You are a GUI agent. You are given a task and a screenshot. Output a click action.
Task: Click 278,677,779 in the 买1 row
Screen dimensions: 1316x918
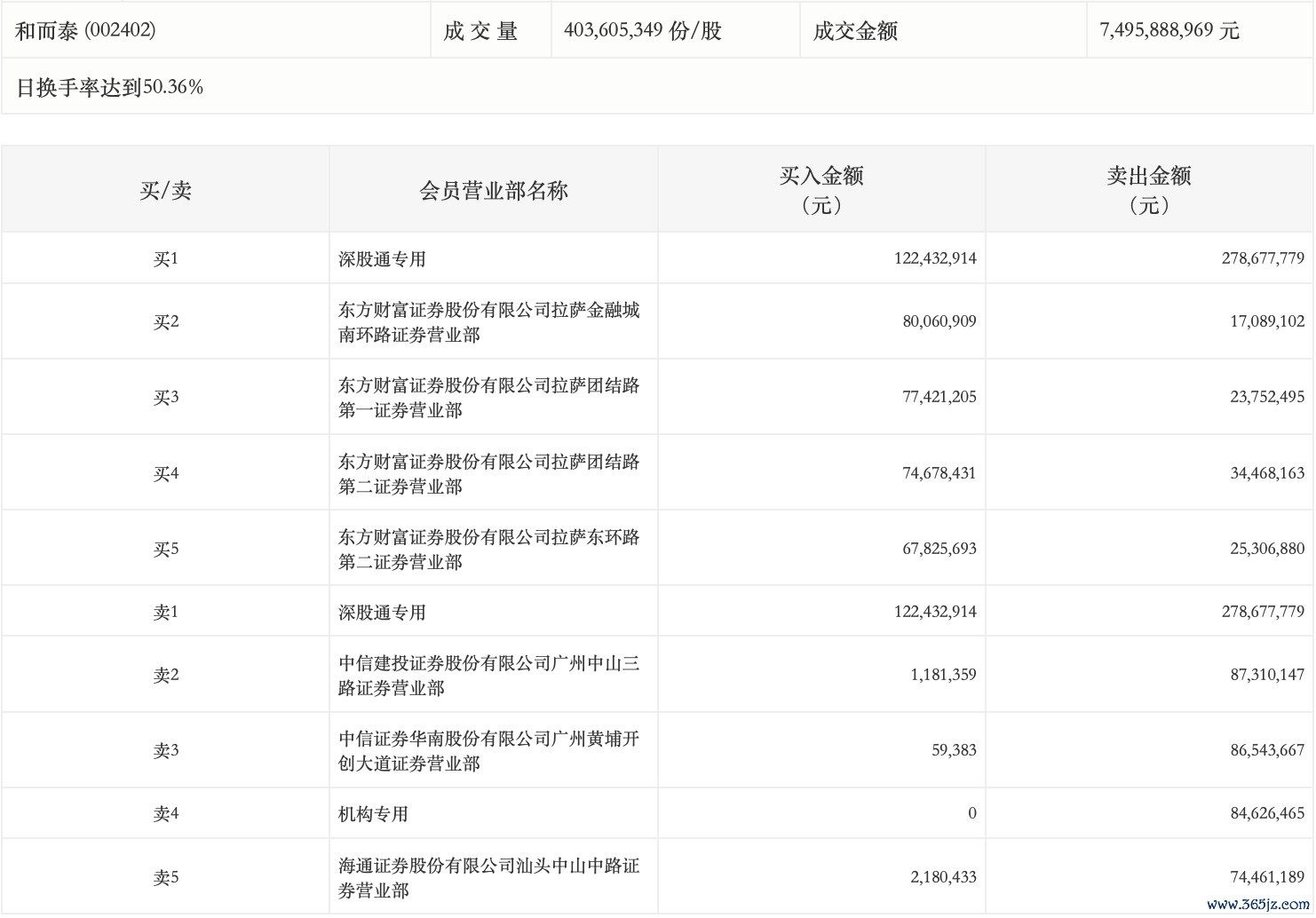[1263, 258]
